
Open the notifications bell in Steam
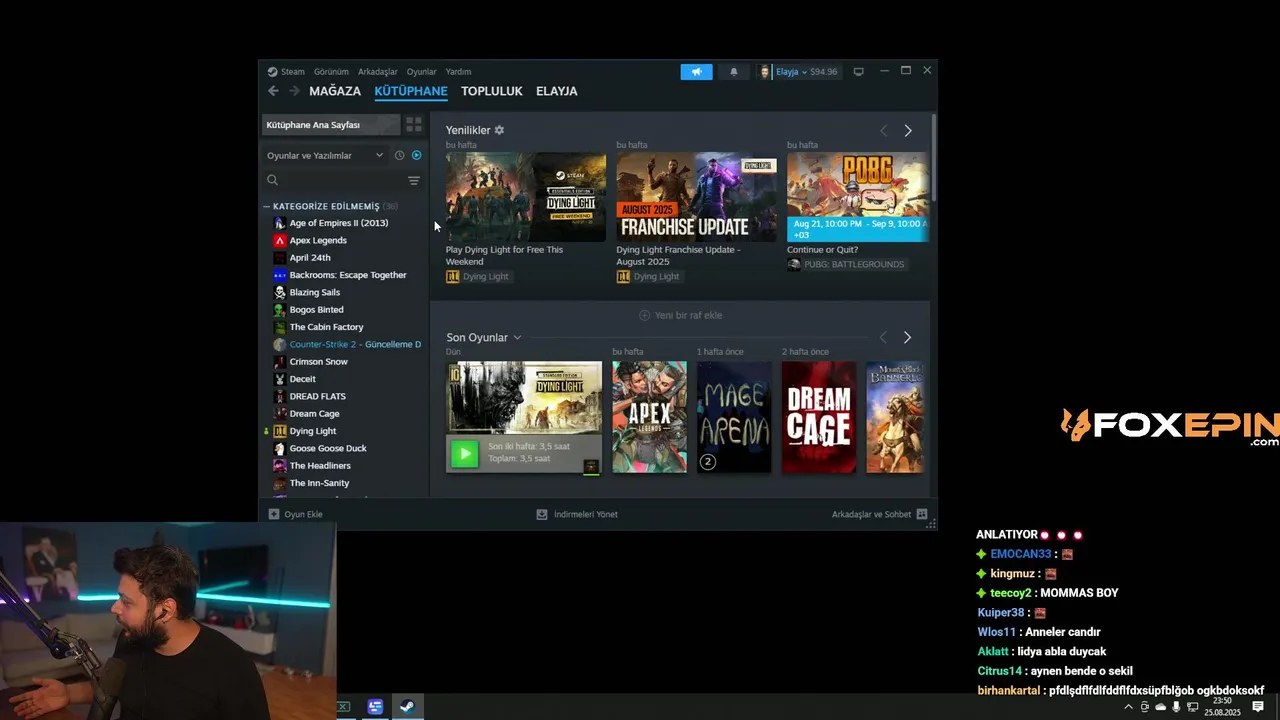tap(734, 72)
